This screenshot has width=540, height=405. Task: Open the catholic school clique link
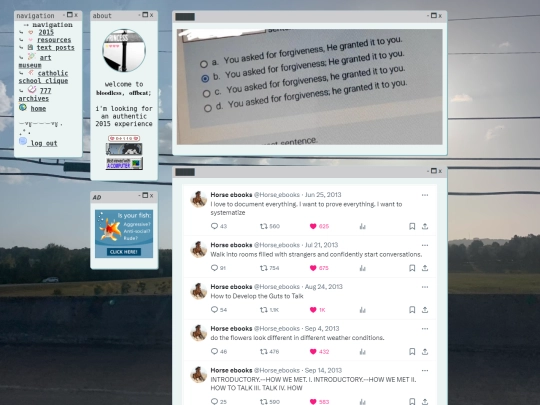(x=43, y=77)
